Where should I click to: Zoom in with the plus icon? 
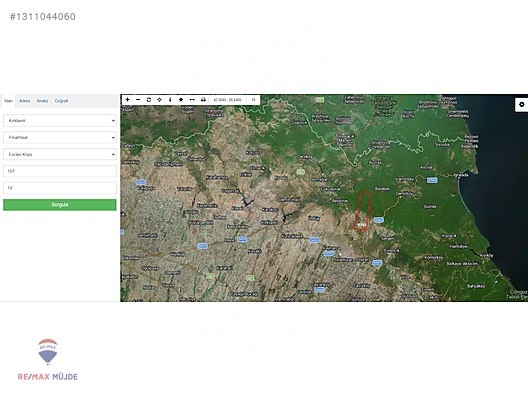[x=127, y=100]
